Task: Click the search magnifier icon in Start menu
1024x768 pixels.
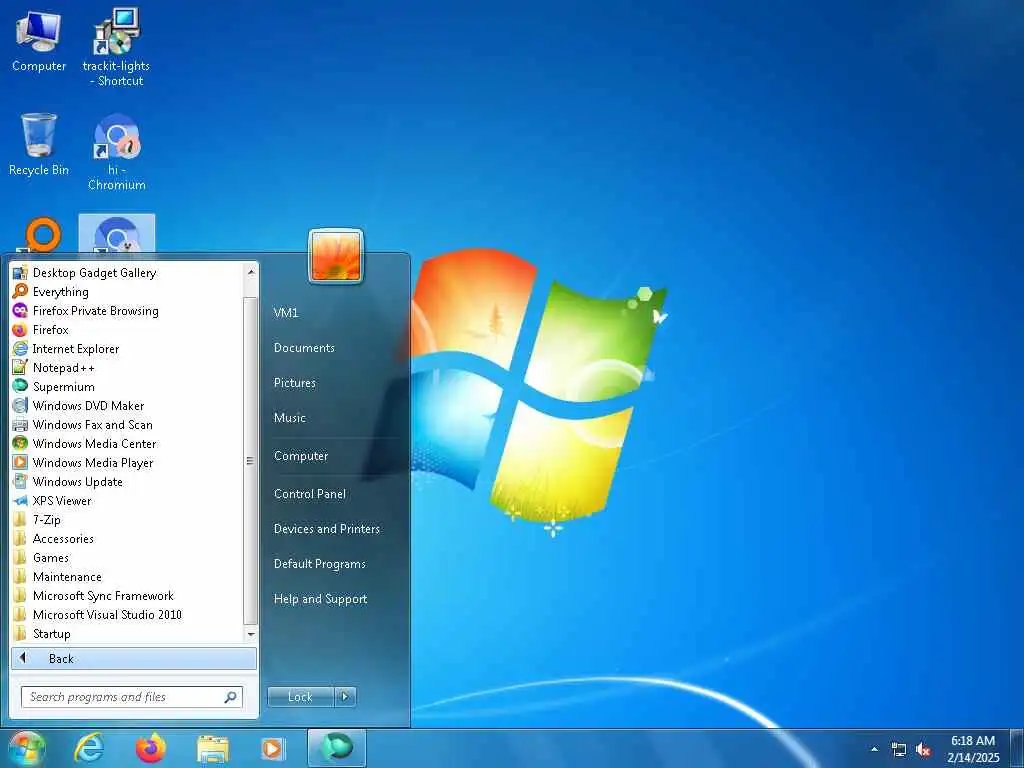Action: [231, 697]
